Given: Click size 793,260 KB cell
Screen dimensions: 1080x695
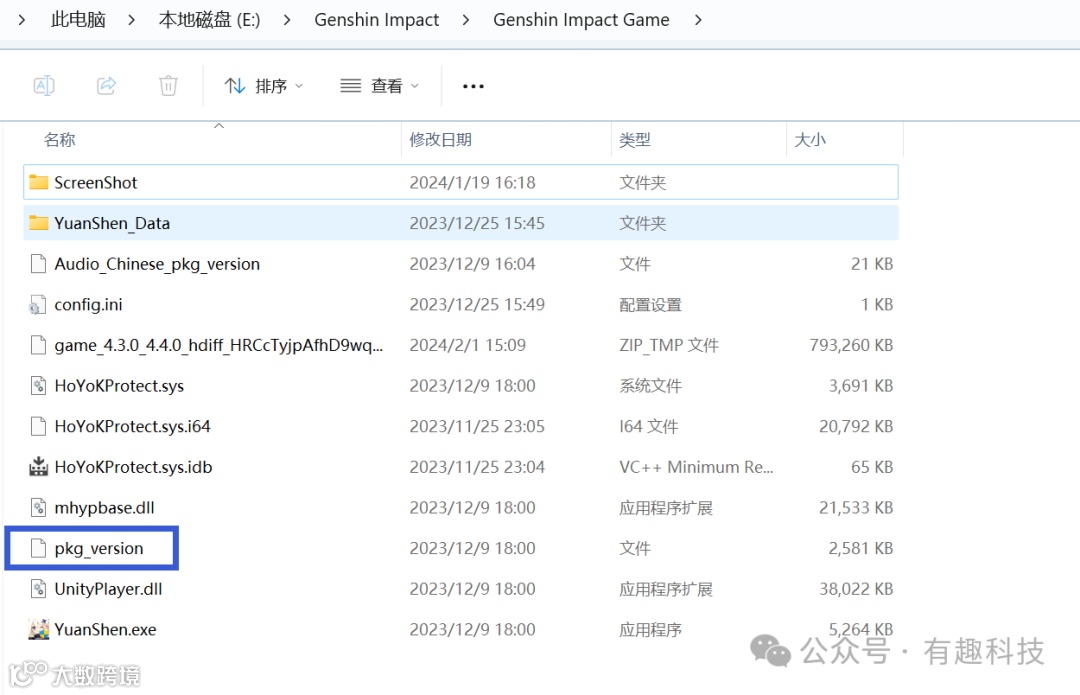Looking at the screenshot, I should click(851, 345).
